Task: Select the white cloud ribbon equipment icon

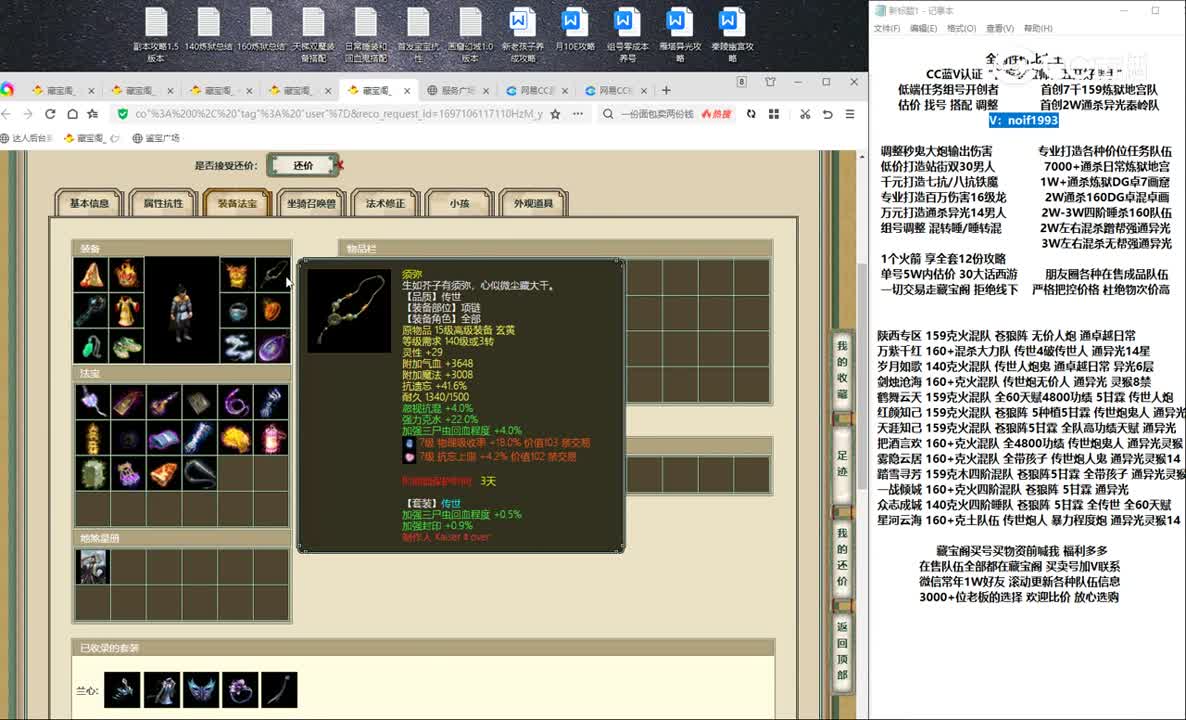Action: click(x=238, y=346)
